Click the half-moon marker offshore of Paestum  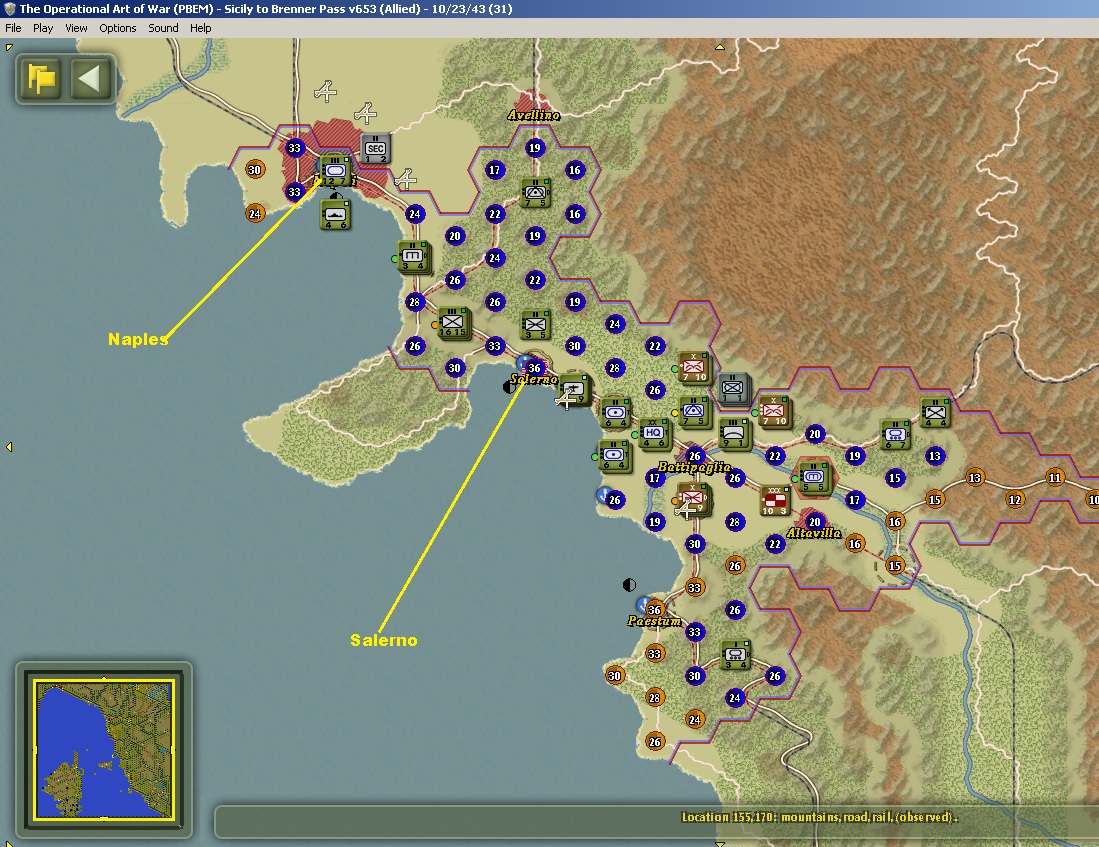coord(629,585)
